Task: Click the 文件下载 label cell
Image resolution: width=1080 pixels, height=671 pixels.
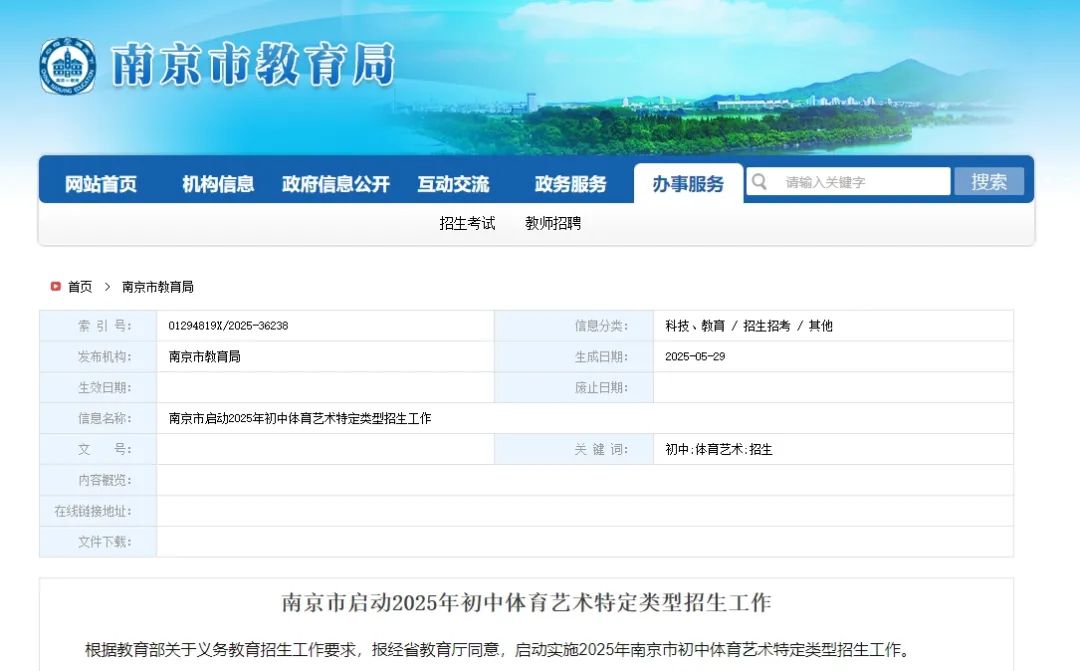Action: (98, 542)
